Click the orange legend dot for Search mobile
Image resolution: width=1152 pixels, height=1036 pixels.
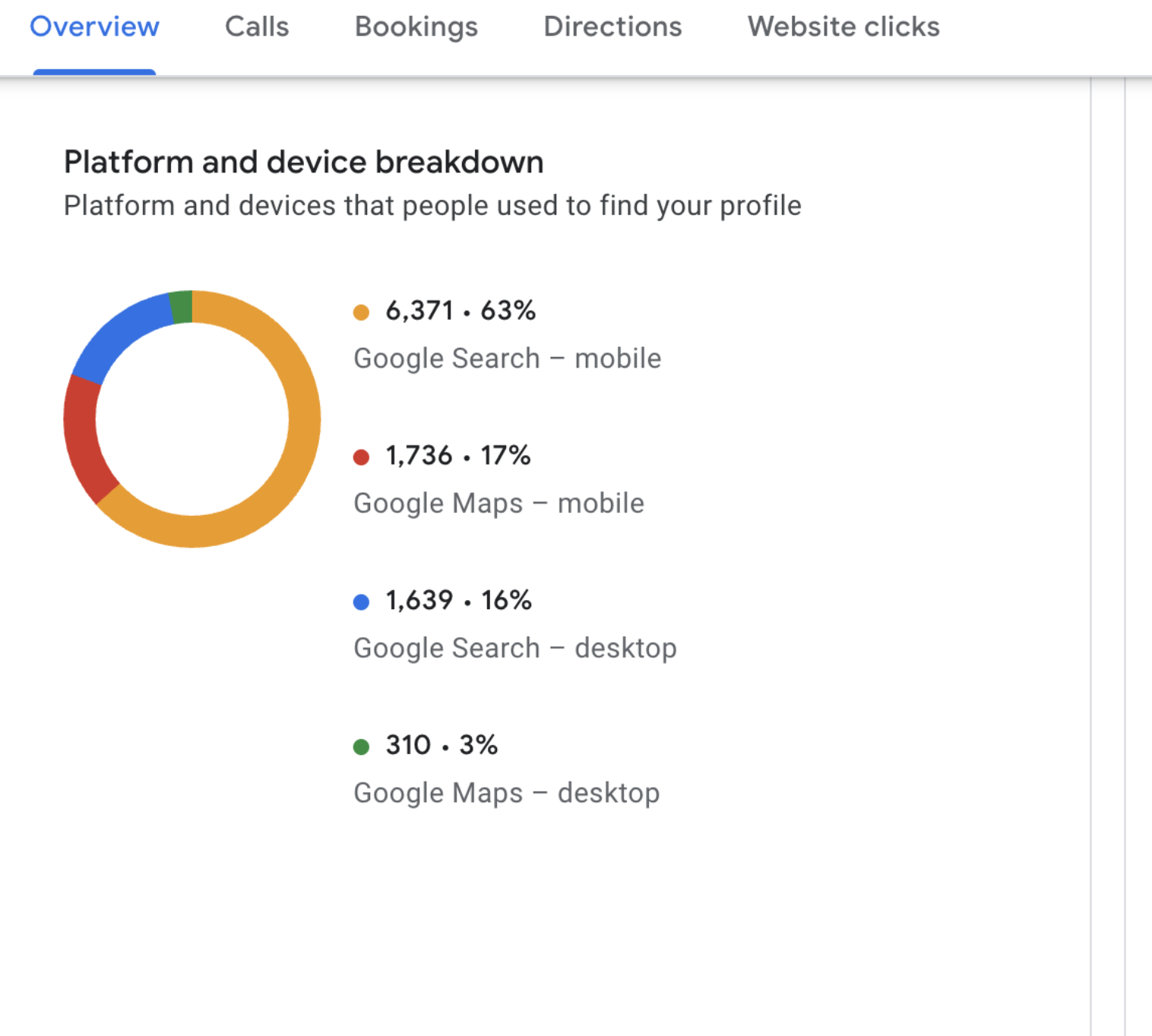362,312
